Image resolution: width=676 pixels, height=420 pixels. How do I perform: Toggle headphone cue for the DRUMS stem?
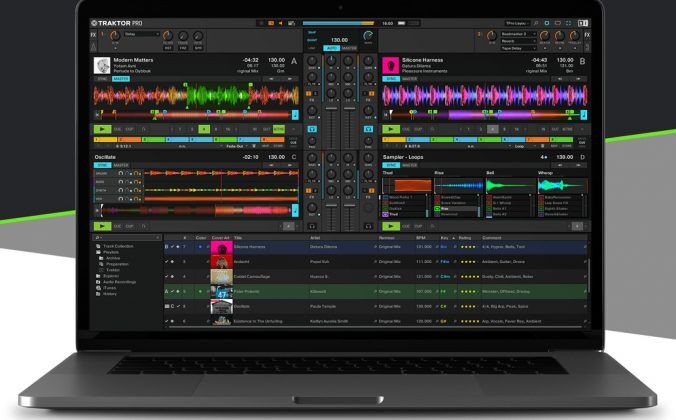tap(121, 173)
